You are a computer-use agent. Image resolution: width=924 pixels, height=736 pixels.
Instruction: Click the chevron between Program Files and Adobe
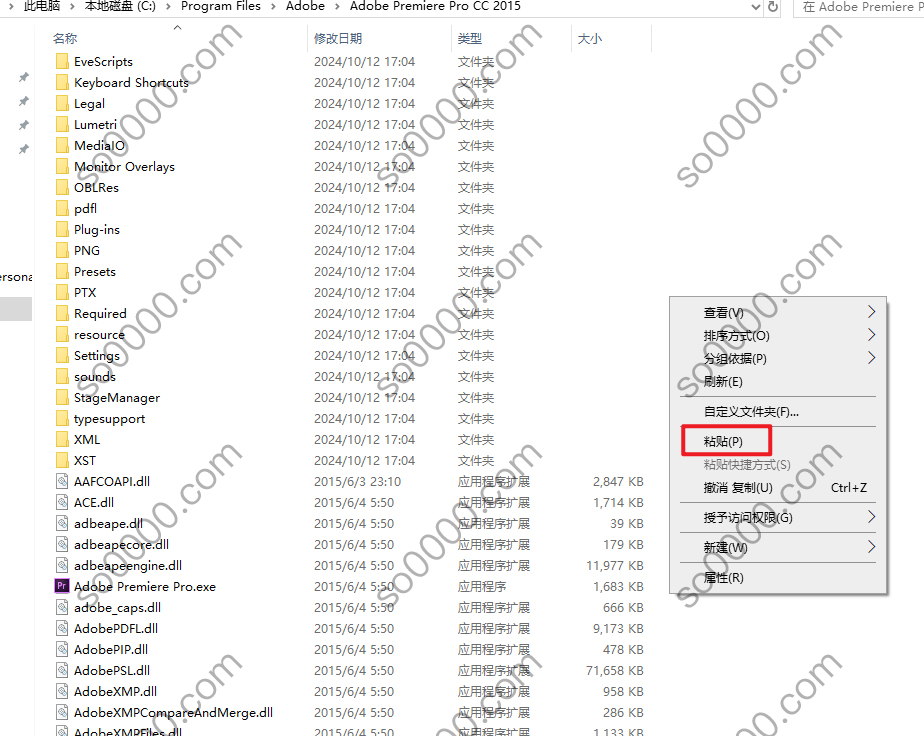(273, 6)
